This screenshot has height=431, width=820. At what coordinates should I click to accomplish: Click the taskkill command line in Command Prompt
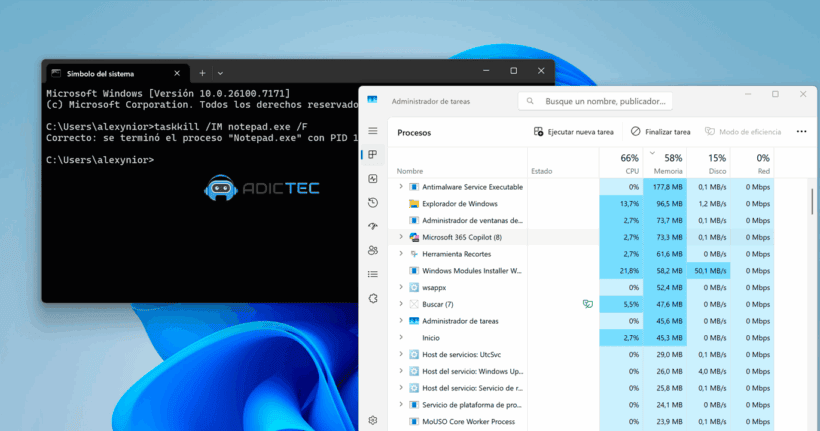tap(177, 127)
